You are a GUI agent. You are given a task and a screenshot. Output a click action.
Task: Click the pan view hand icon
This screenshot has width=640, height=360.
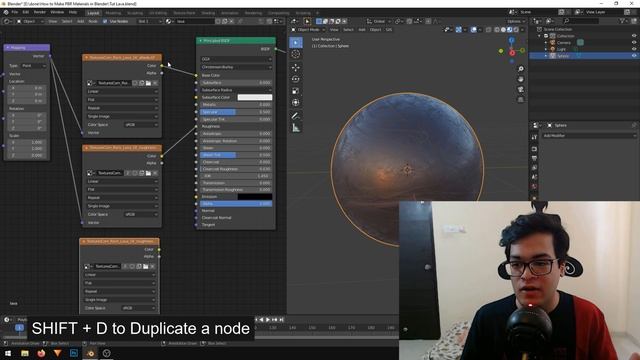(521, 79)
